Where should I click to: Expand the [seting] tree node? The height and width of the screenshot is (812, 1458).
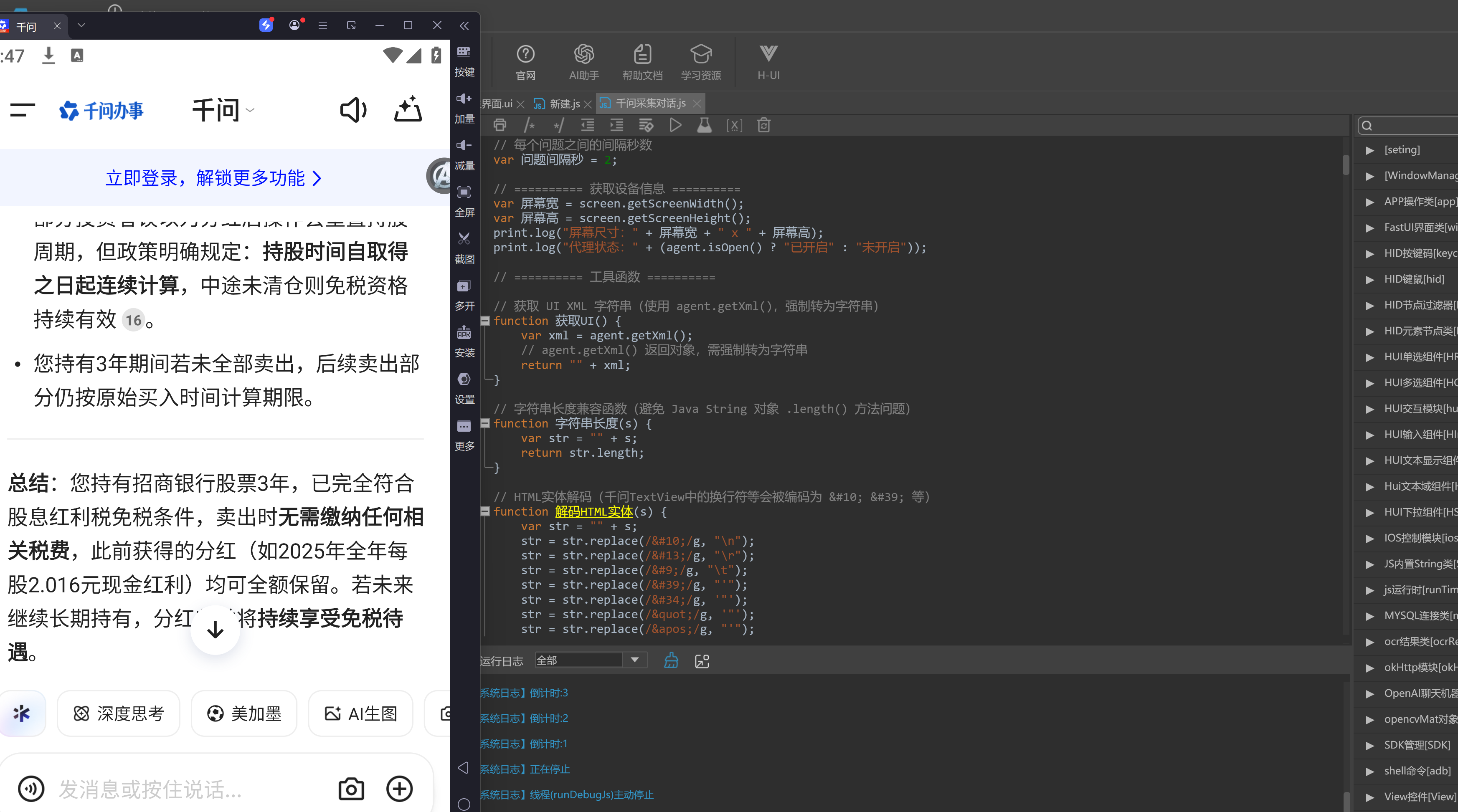coord(1370,150)
